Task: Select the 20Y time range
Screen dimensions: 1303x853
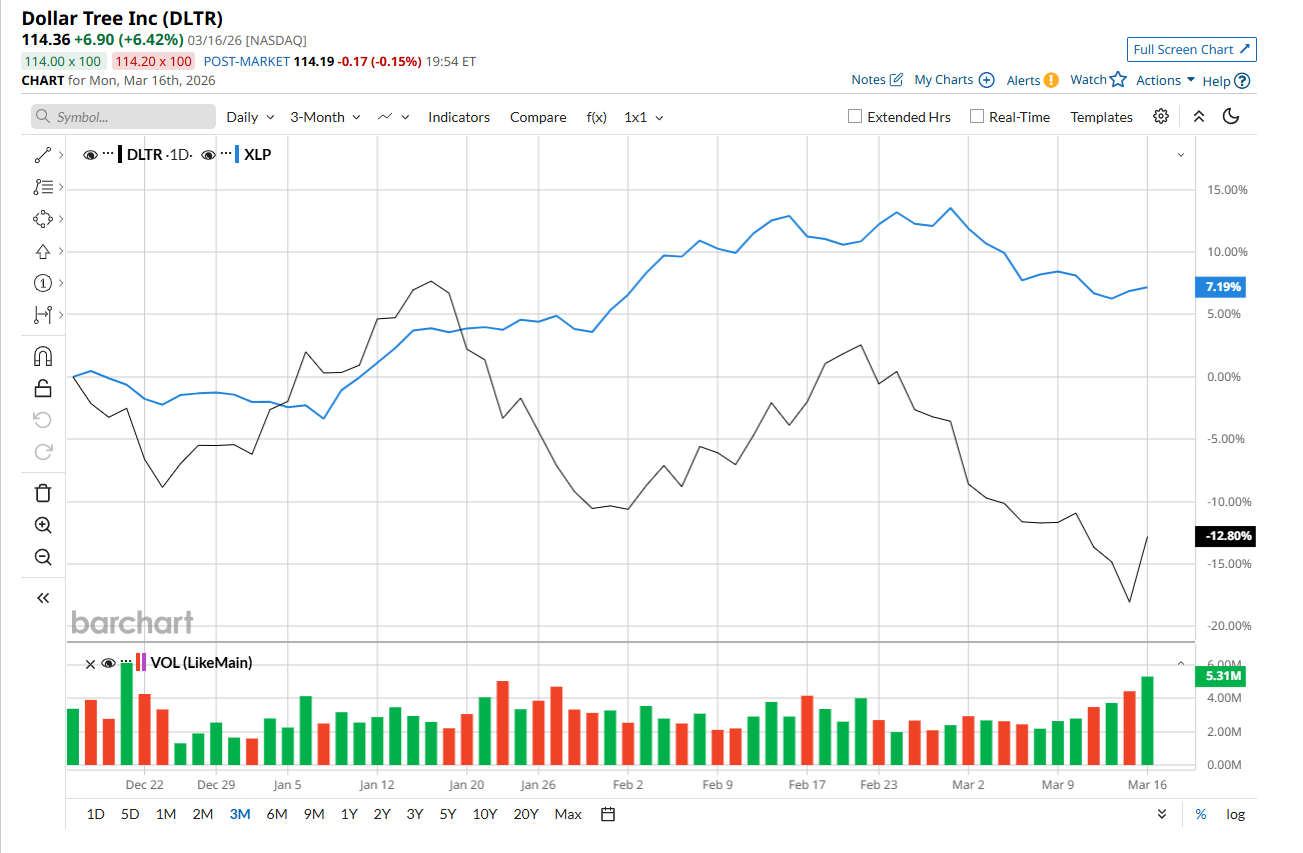Action: pos(525,814)
